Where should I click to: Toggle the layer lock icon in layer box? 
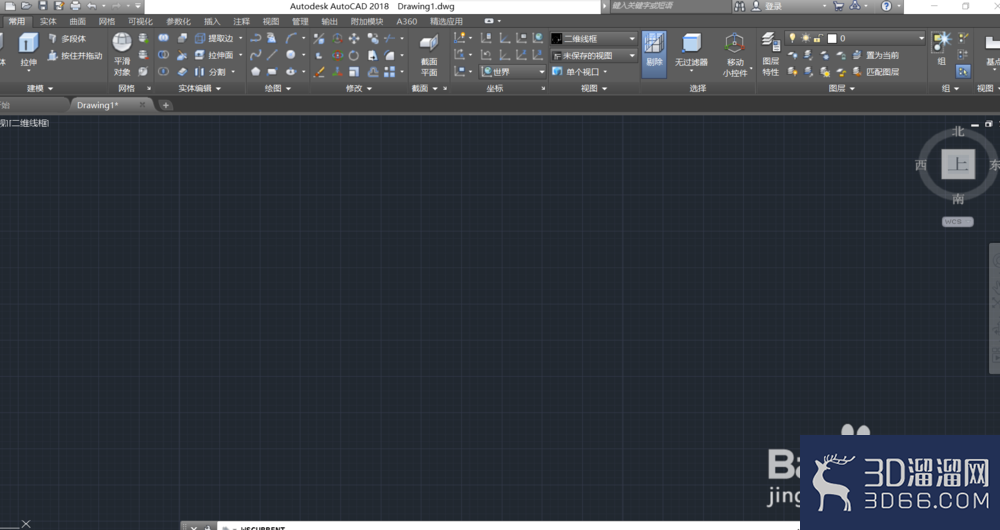pos(818,38)
